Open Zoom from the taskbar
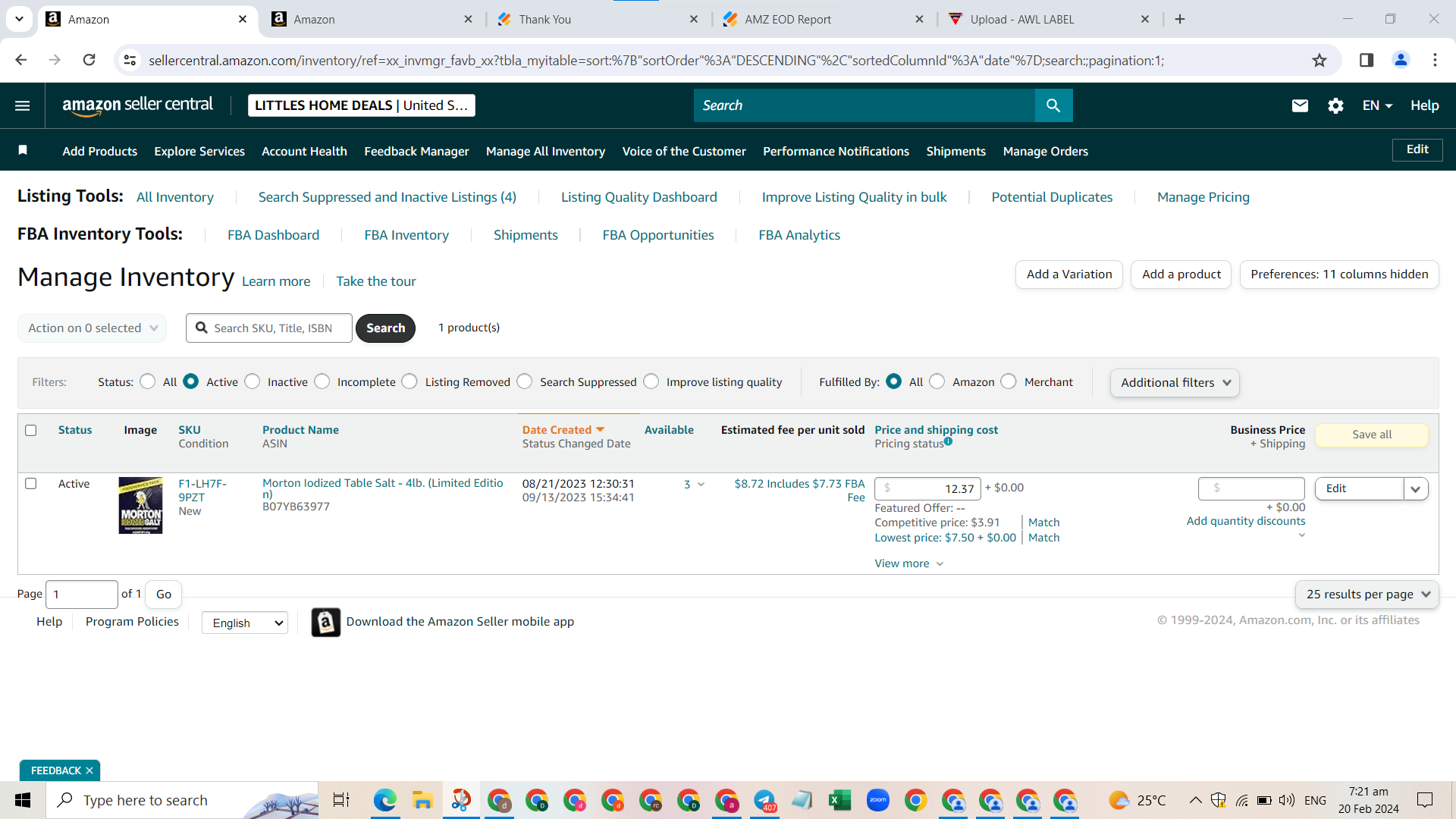 [877, 800]
